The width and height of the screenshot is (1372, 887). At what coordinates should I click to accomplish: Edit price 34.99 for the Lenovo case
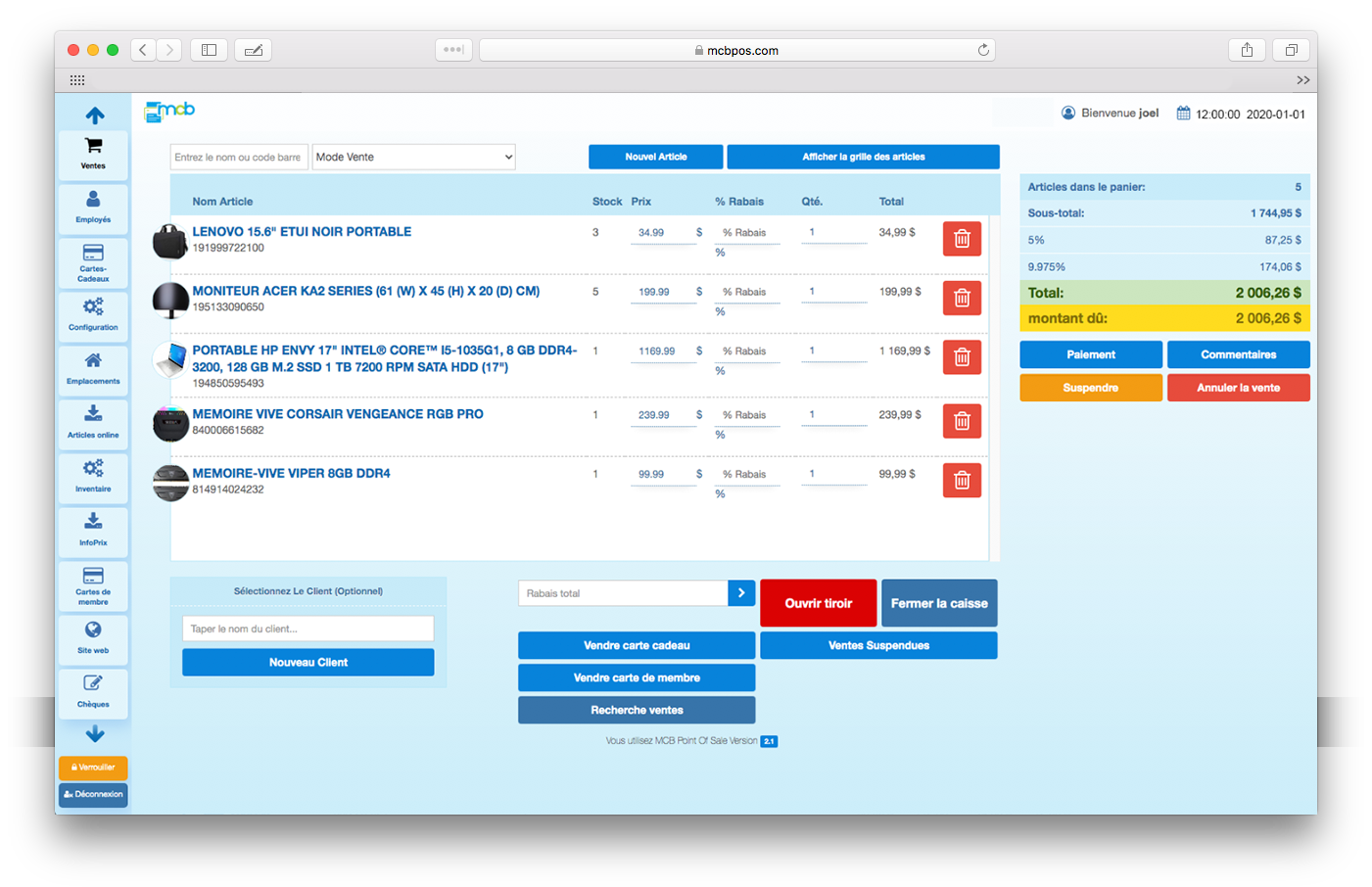tap(663, 233)
